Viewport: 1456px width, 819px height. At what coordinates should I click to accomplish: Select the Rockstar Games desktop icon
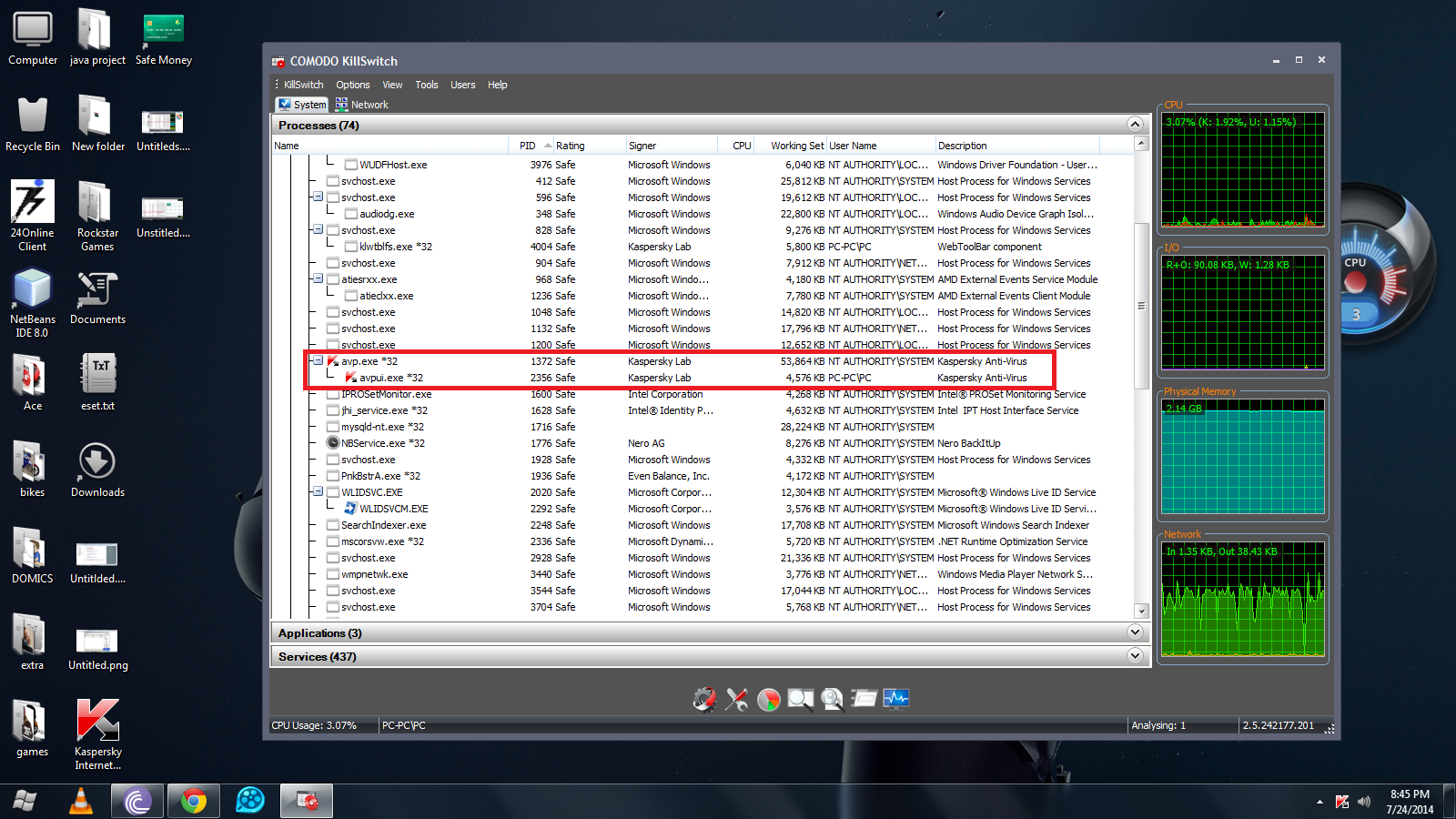point(97,217)
